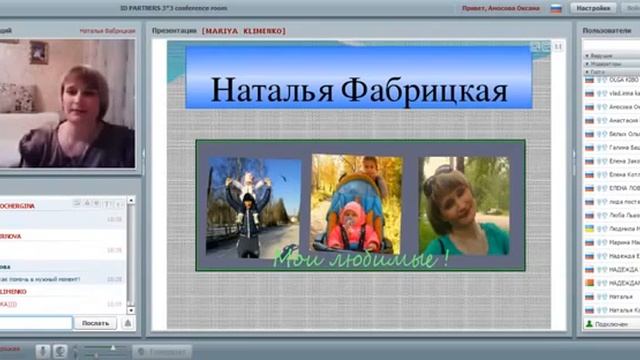Click the up-arrow icon in chat toolbar
Viewport: 640px width, 360px height.
pyautogui.click(x=87, y=203)
